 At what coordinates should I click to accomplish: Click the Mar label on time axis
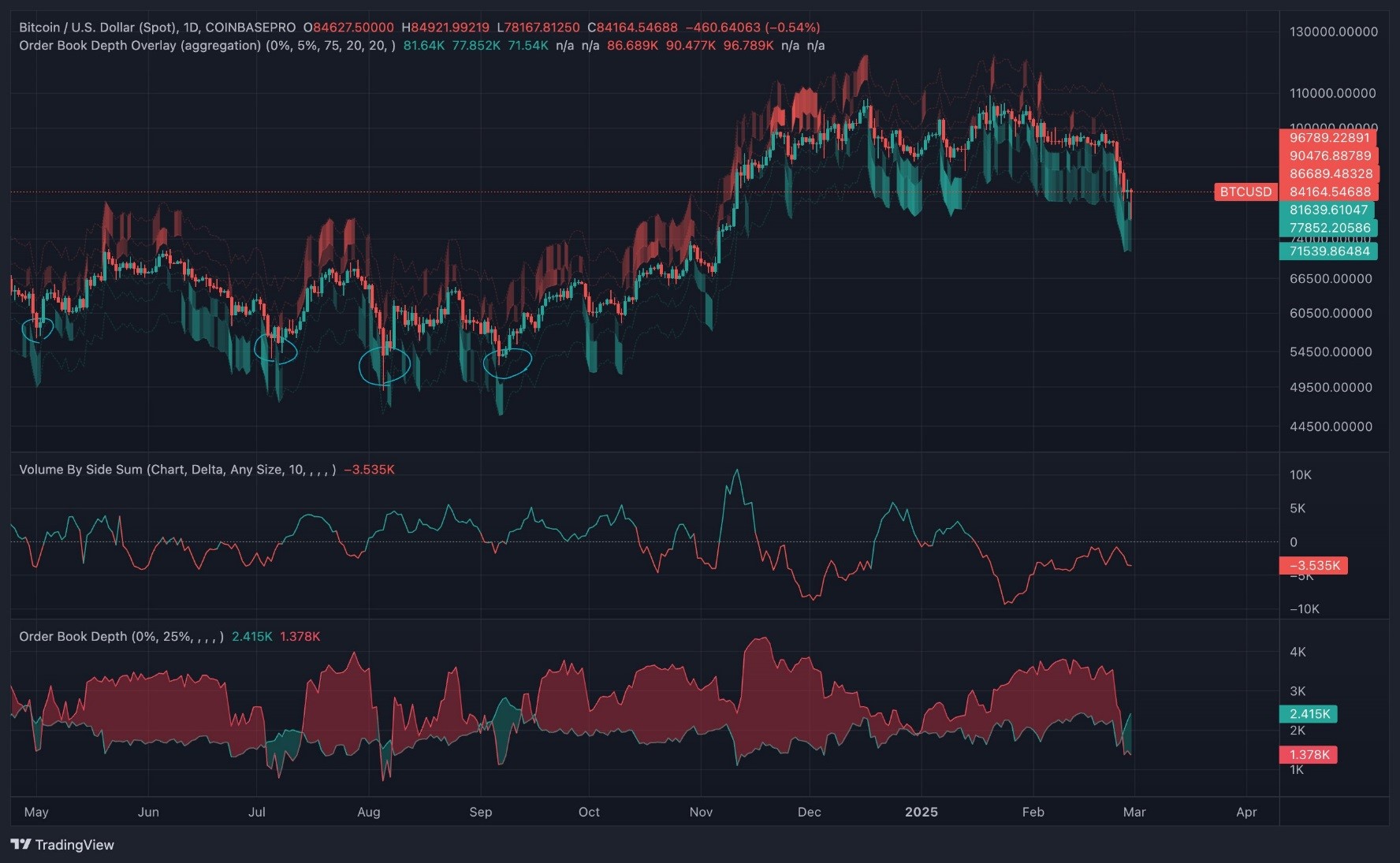tap(1134, 812)
